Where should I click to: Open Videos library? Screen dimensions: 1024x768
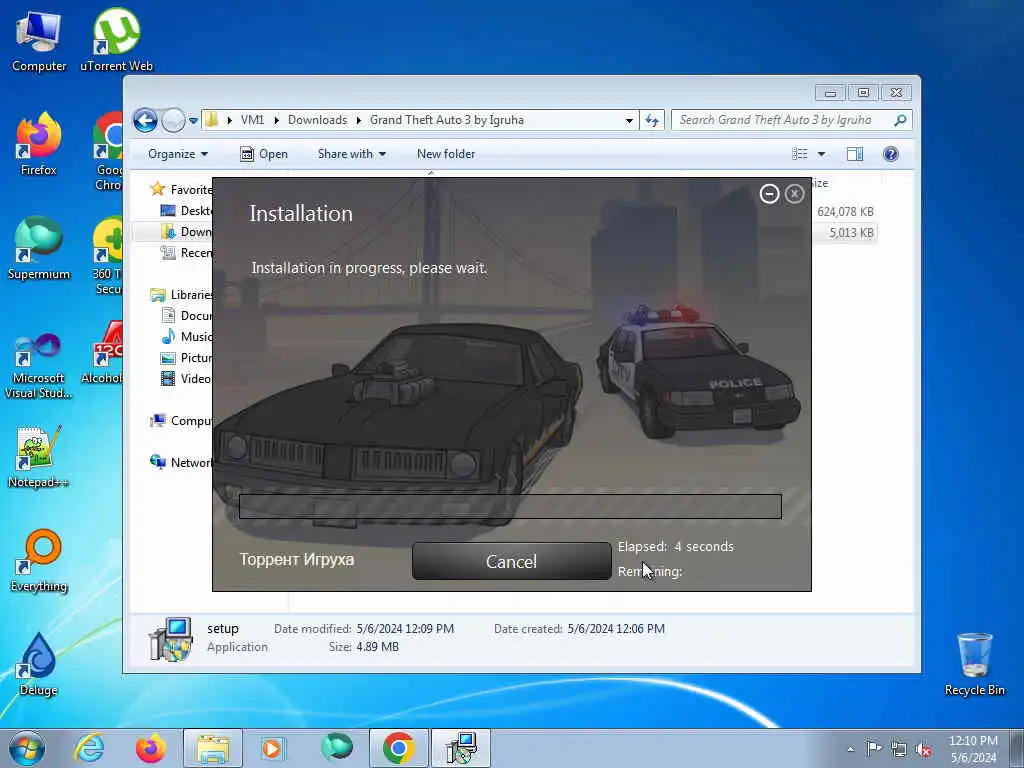[x=186, y=379]
